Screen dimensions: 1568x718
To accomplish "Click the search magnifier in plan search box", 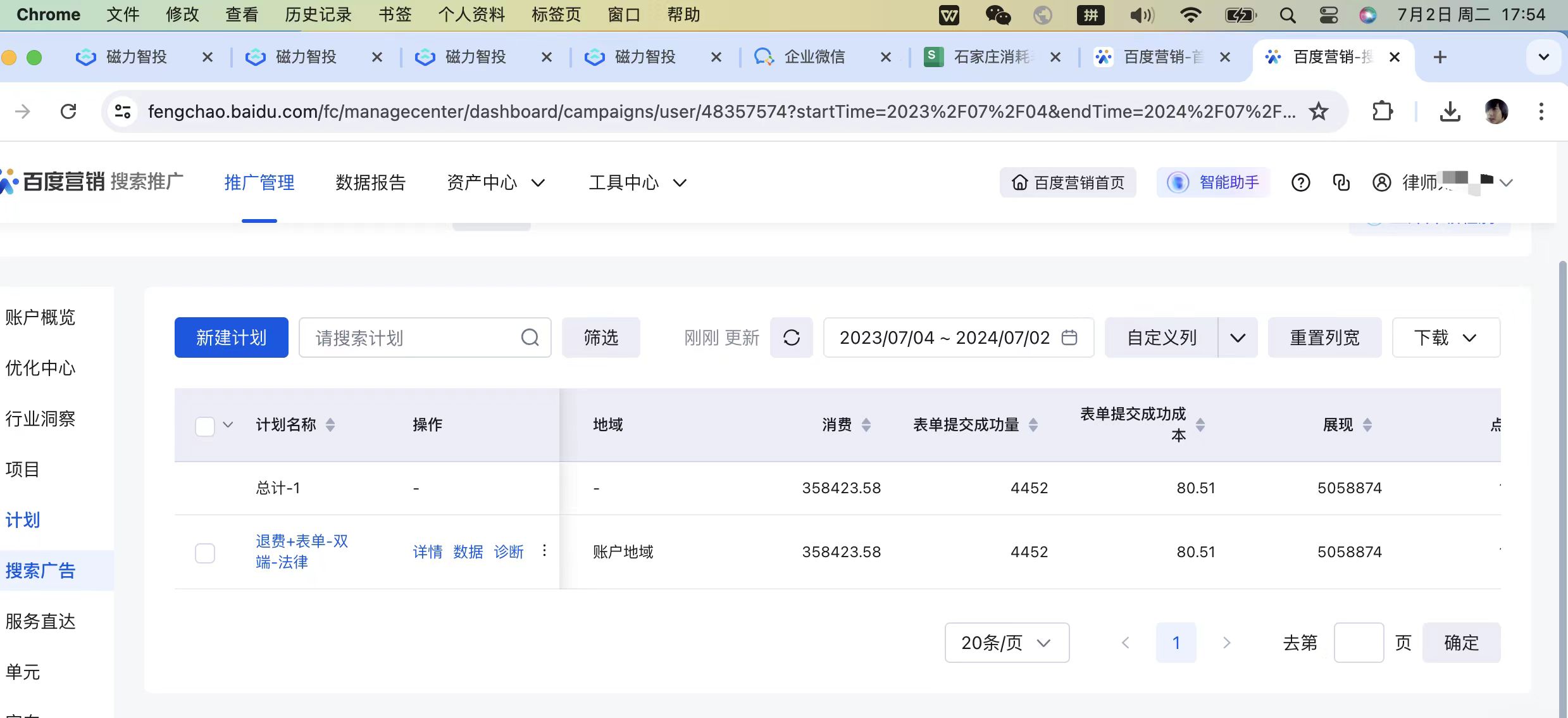I will click(x=530, y=337).
